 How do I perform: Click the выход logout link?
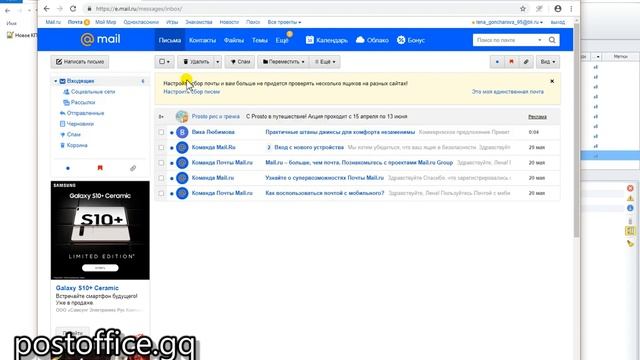(x=558, y=22)
